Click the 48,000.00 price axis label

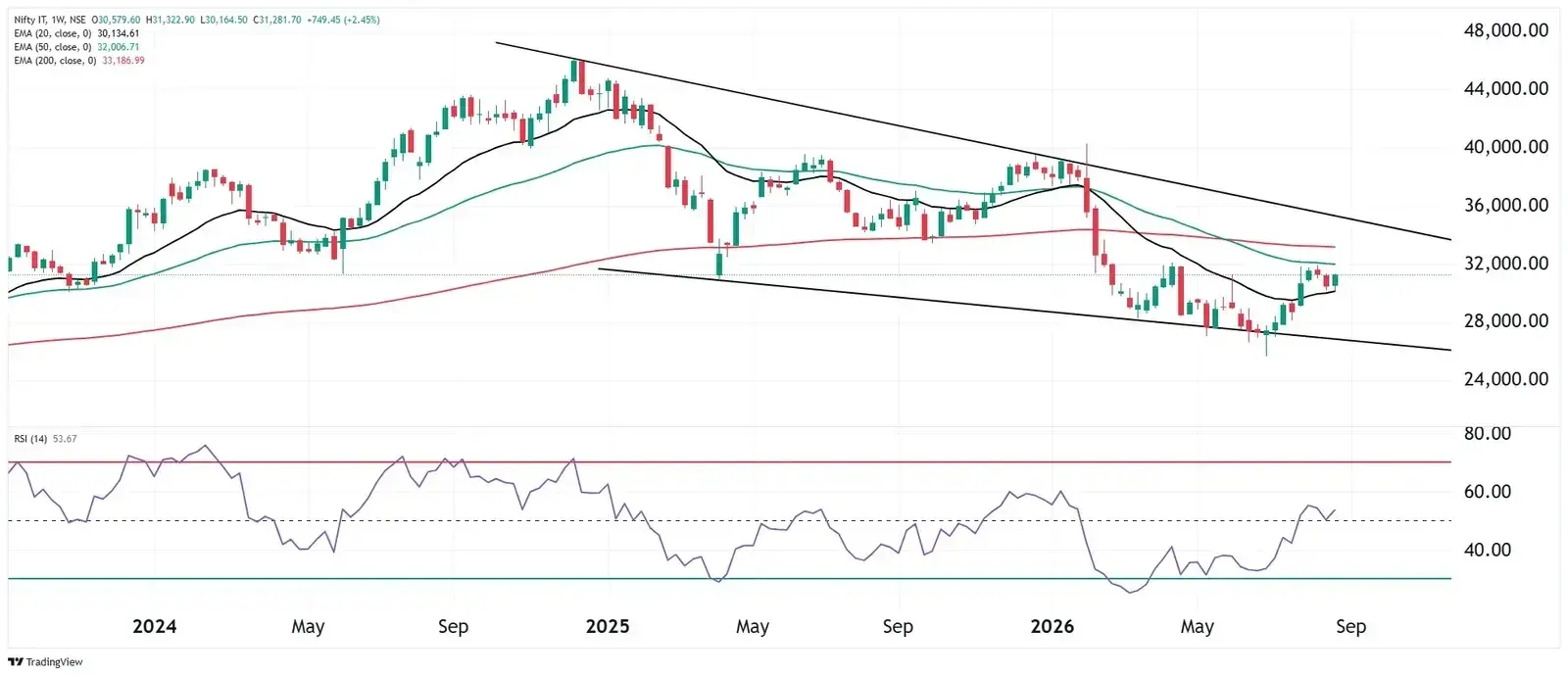tap(1505, 30)
